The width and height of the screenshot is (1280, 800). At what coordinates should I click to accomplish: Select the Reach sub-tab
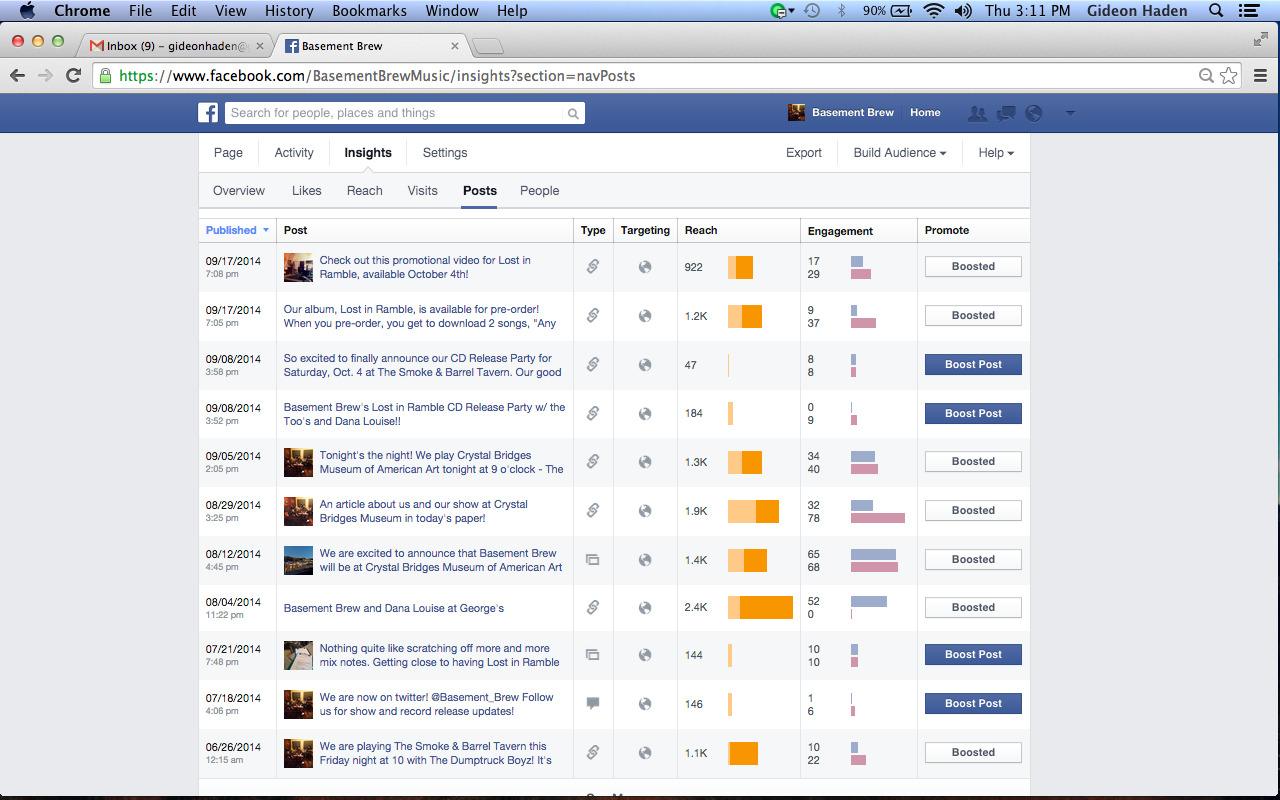coord(365,191)
